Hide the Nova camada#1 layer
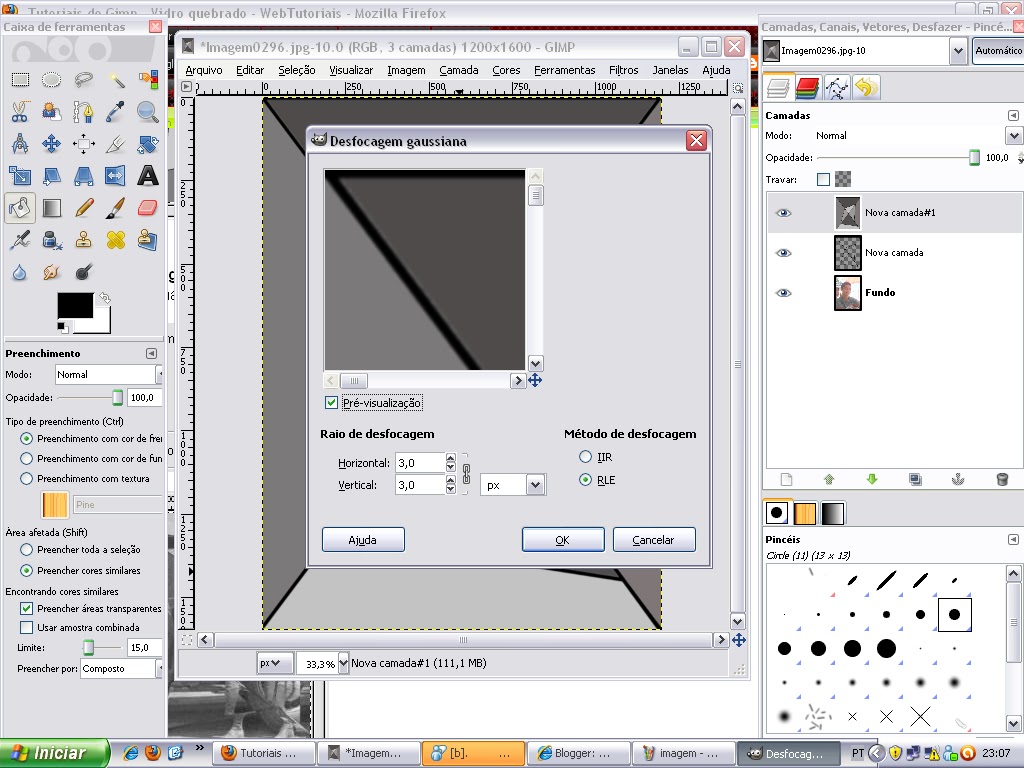 coord(783,213)
